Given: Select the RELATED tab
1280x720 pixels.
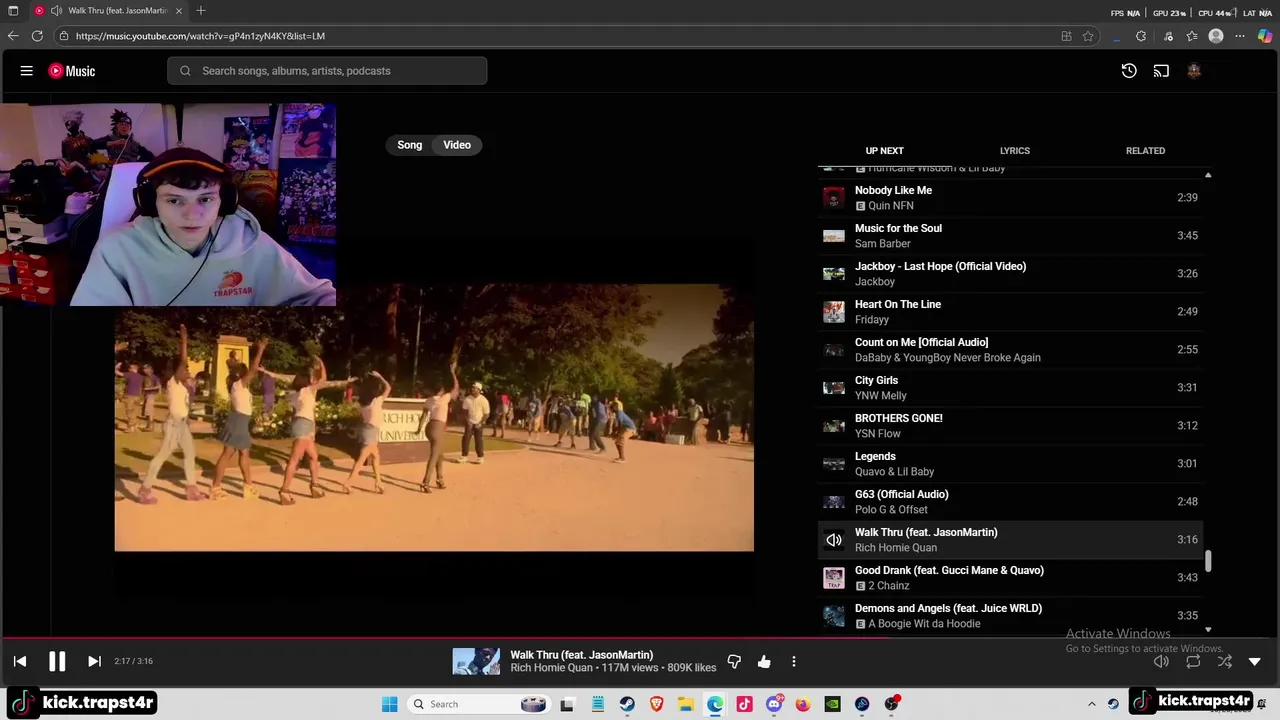Looking at the screenshot, I should [x=1145, y=151].
